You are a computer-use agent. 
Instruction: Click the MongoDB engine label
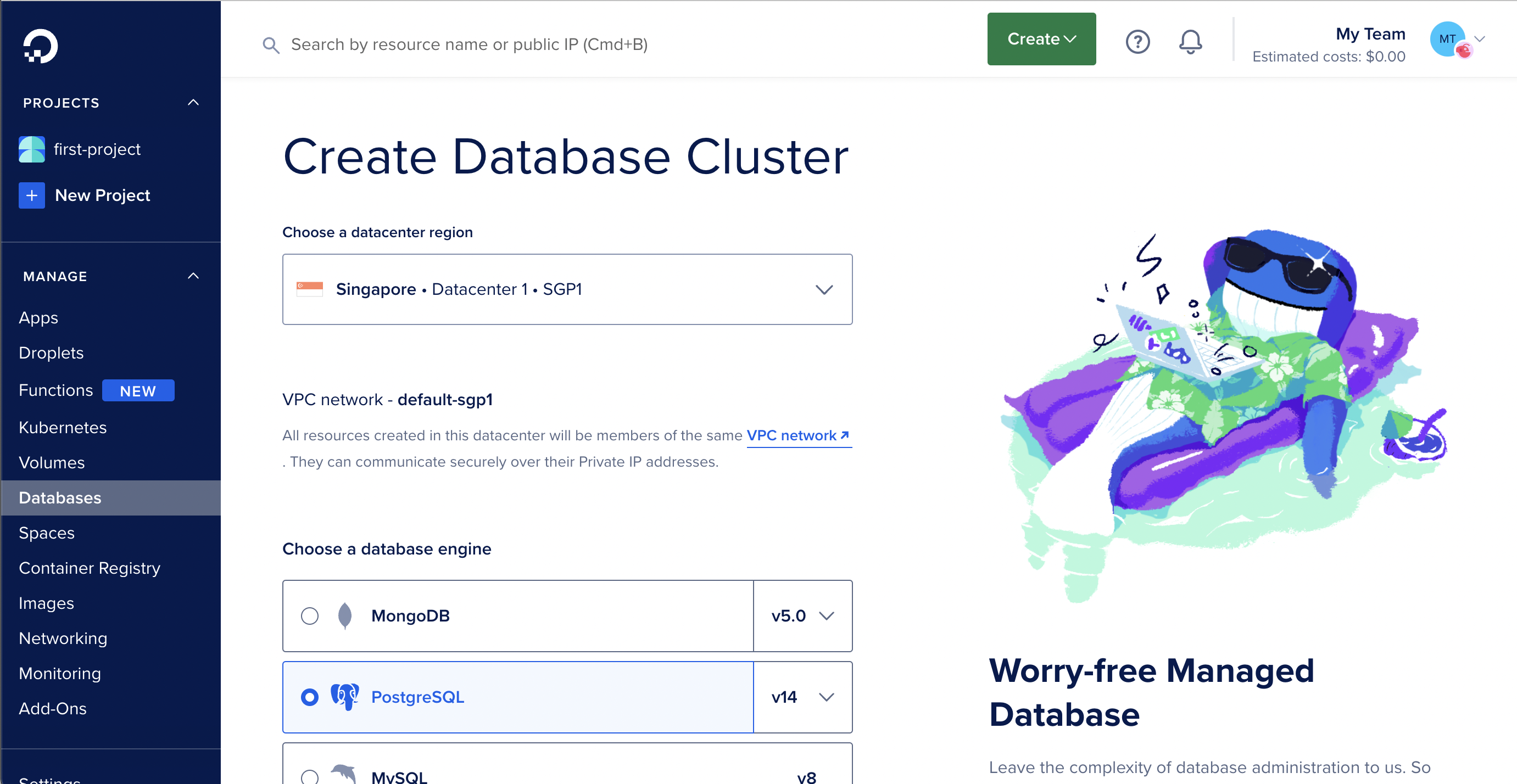coord(410,615)
